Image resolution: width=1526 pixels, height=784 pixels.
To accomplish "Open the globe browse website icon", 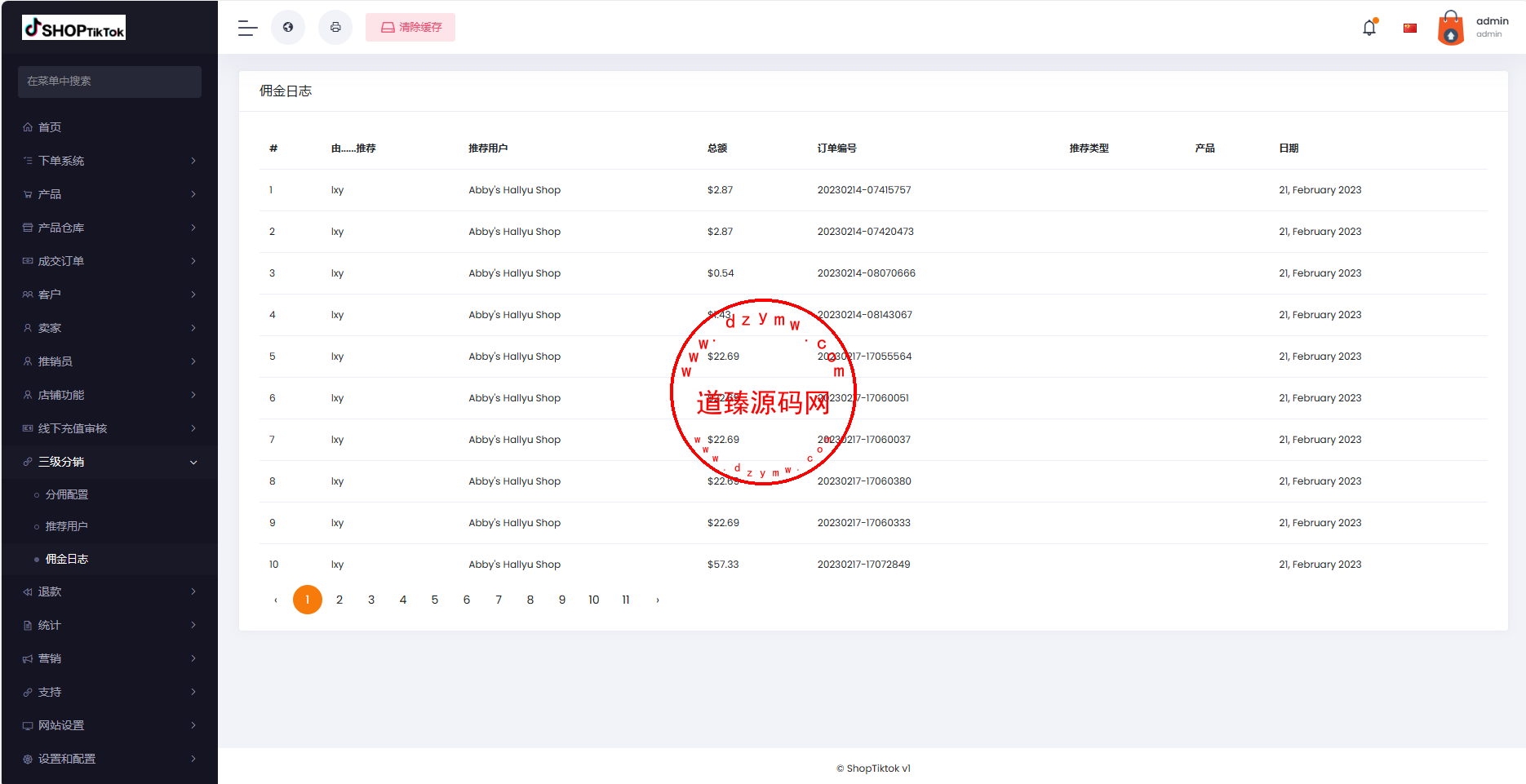I will tap(288, 27).
